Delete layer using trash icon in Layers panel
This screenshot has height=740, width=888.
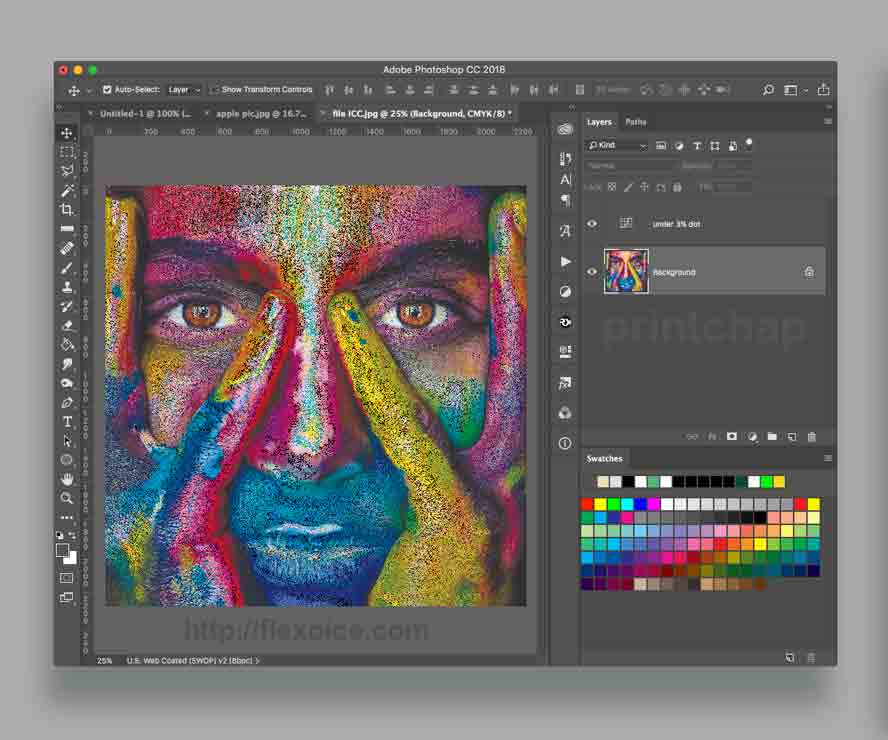click(811, 437)
